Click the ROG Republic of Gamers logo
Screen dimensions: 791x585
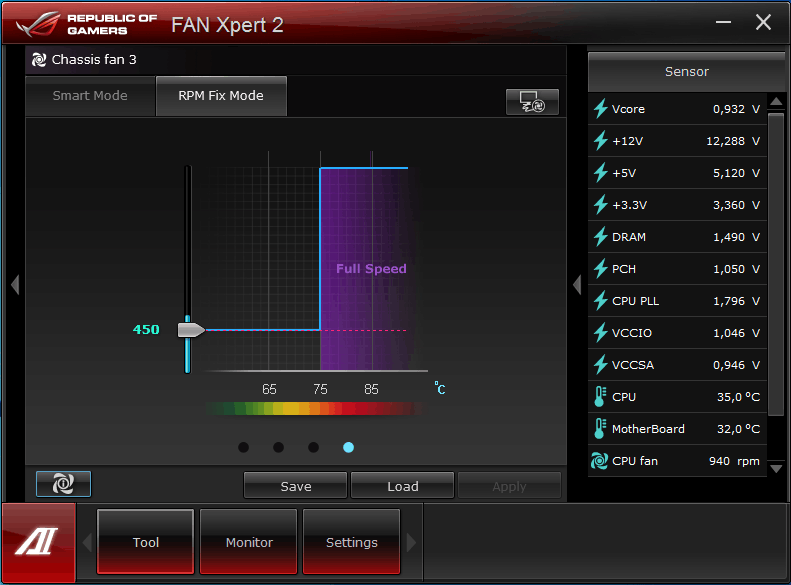tap(86, 24)
